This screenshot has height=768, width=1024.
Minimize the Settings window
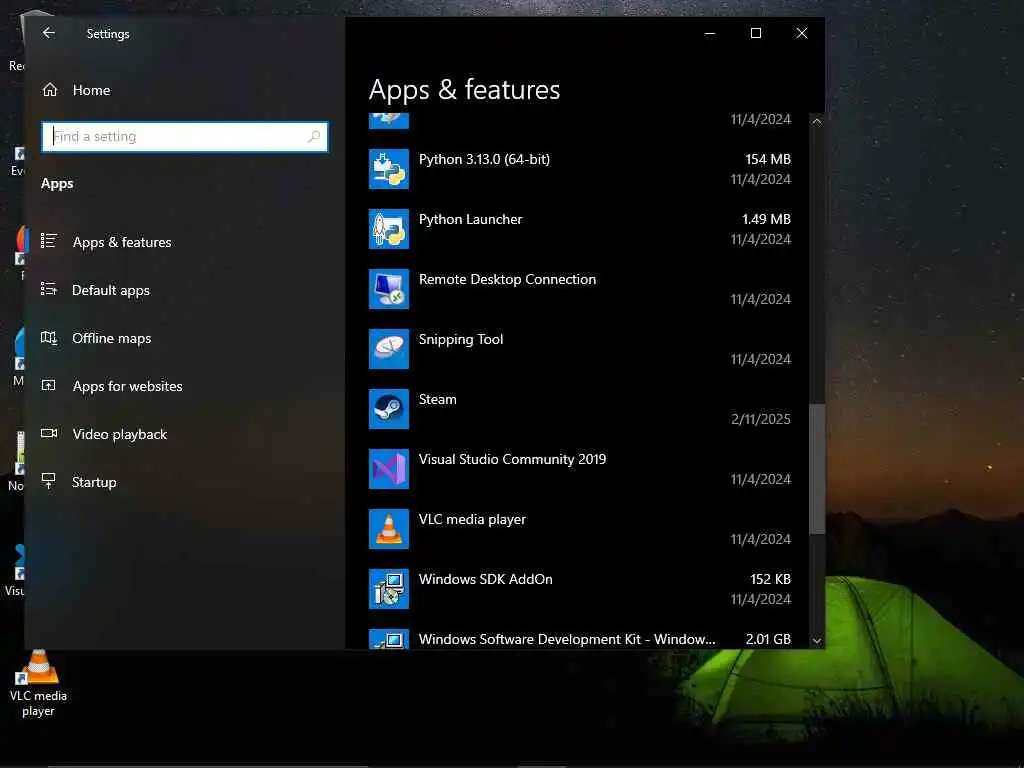click(x=710, y=33)
